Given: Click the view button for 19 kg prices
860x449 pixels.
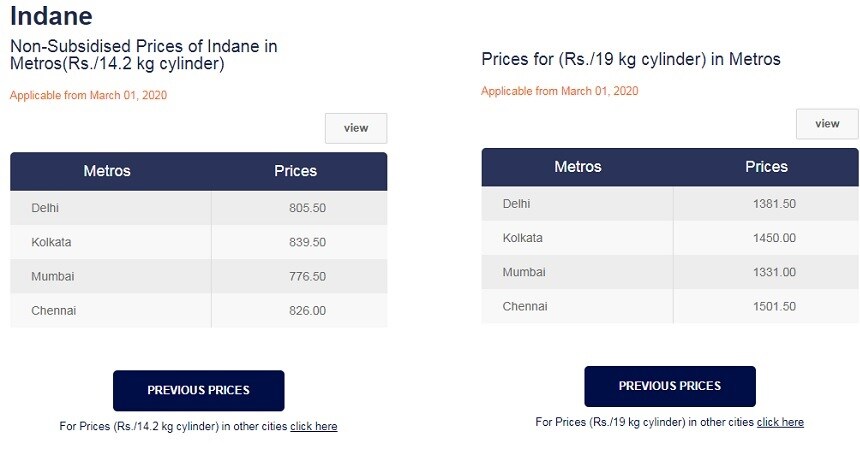Looking at the screenshot, I should (827, 124).
